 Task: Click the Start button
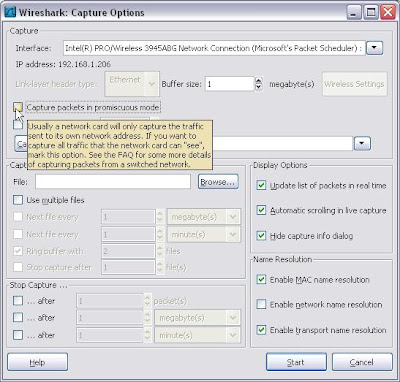(x=296, y=362)
